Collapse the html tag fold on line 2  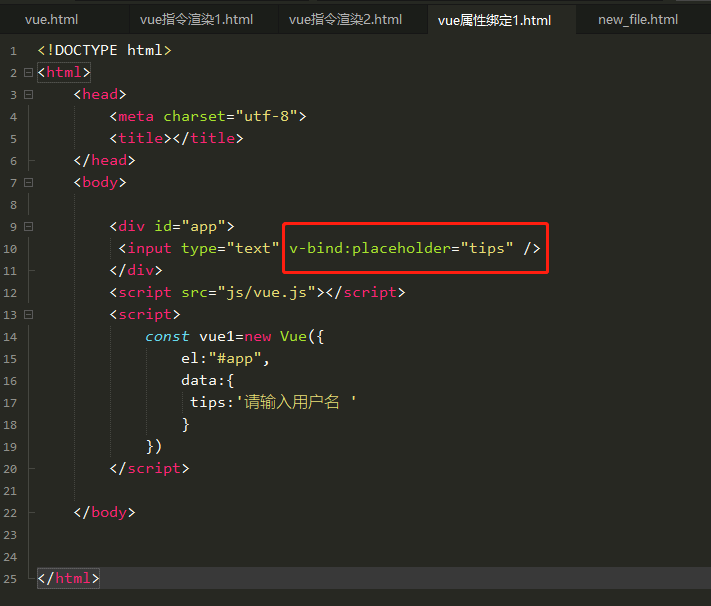point(28,73)
